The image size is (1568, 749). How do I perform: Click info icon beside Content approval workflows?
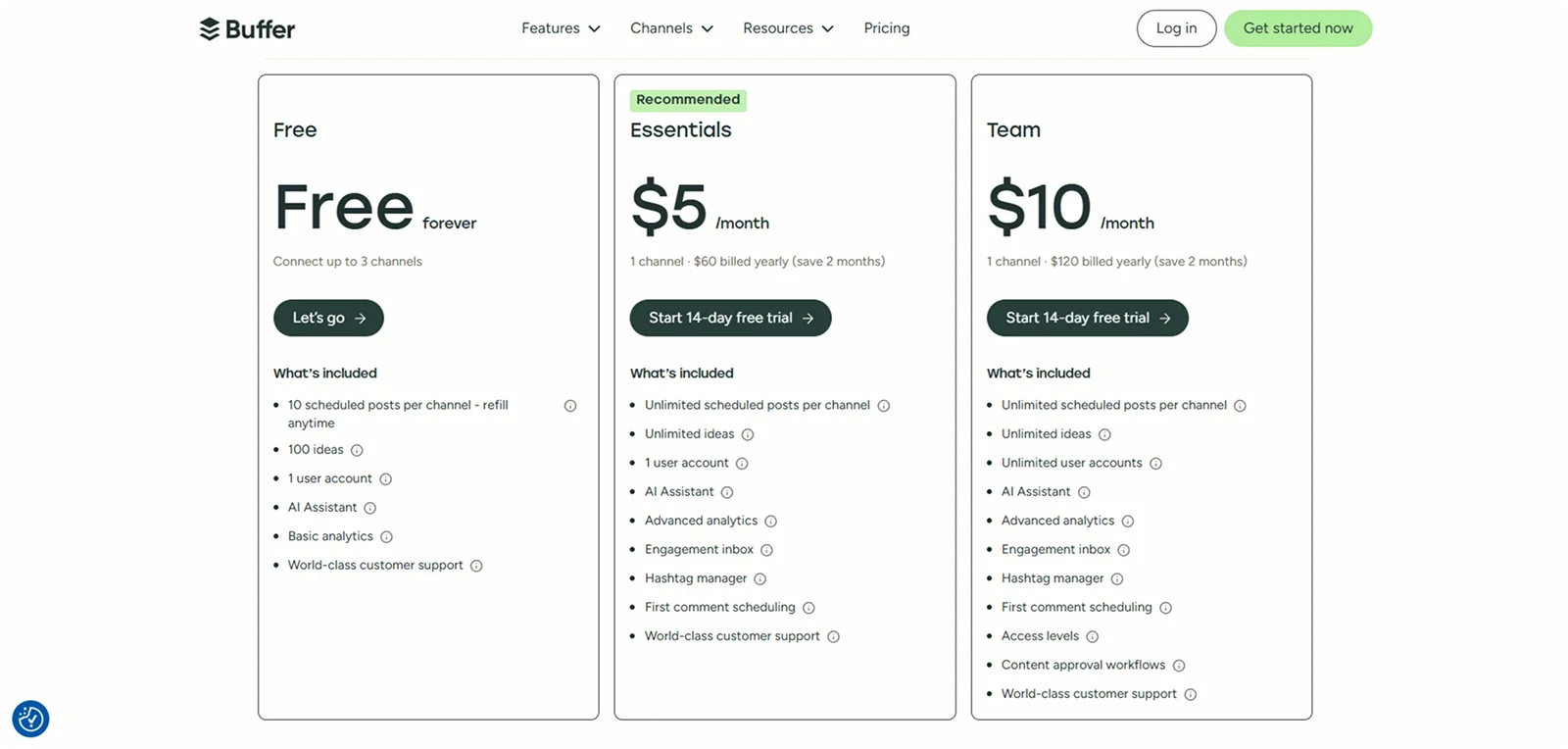click(1179, 665)
